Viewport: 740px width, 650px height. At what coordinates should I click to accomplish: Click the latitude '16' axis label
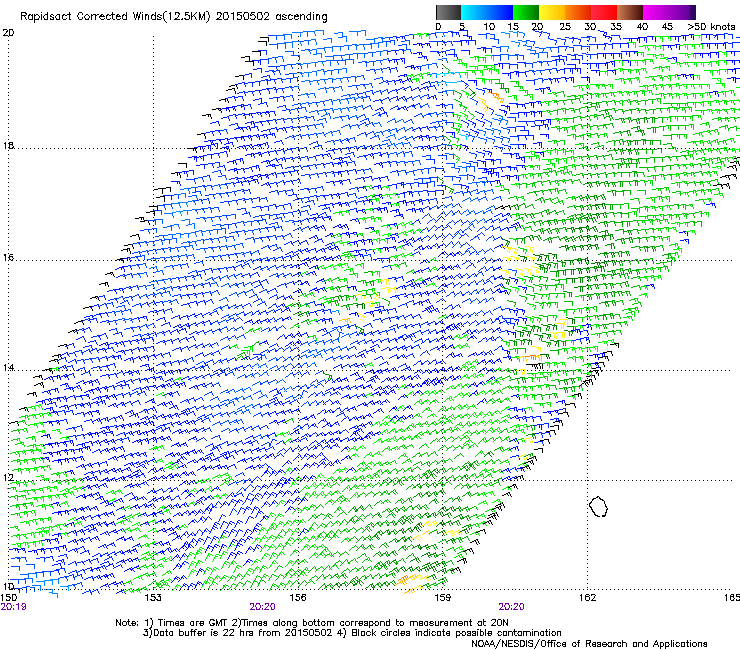[x=8, y=258]
